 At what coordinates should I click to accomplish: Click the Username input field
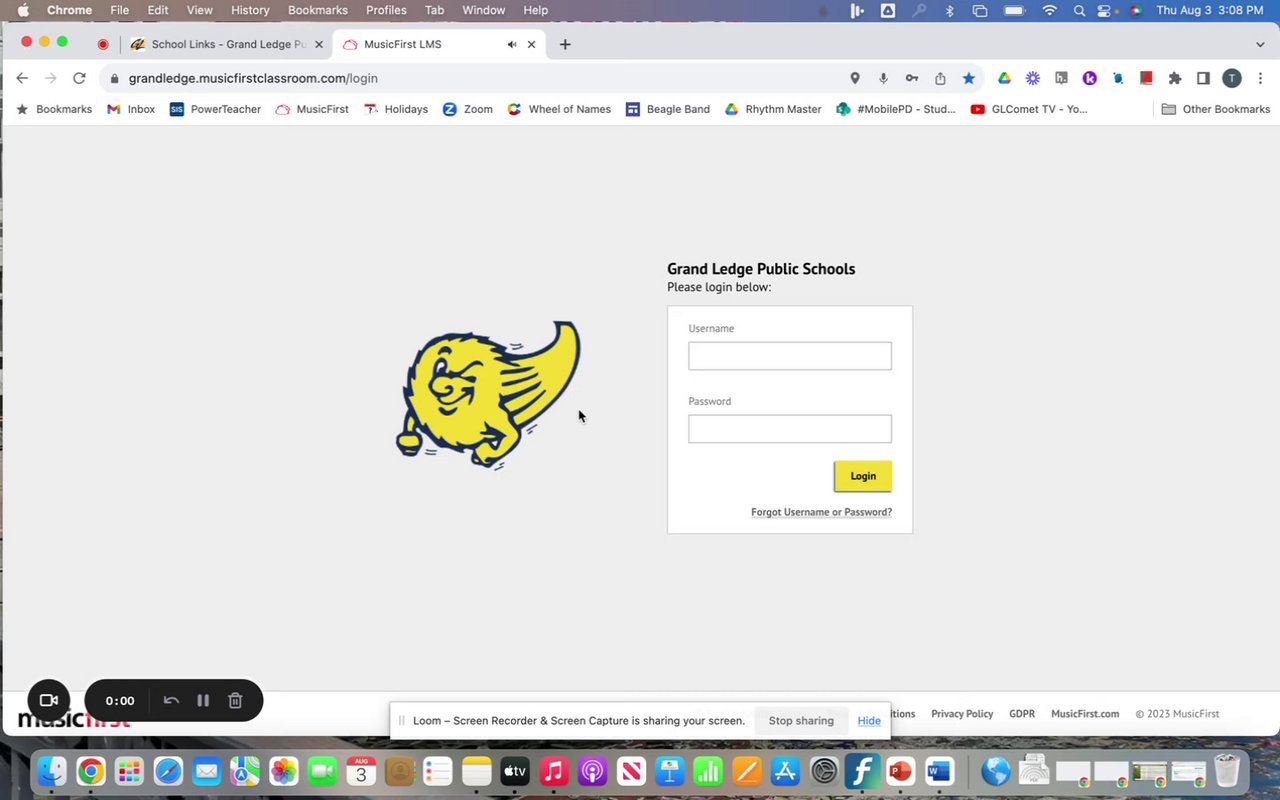(790, 356)
